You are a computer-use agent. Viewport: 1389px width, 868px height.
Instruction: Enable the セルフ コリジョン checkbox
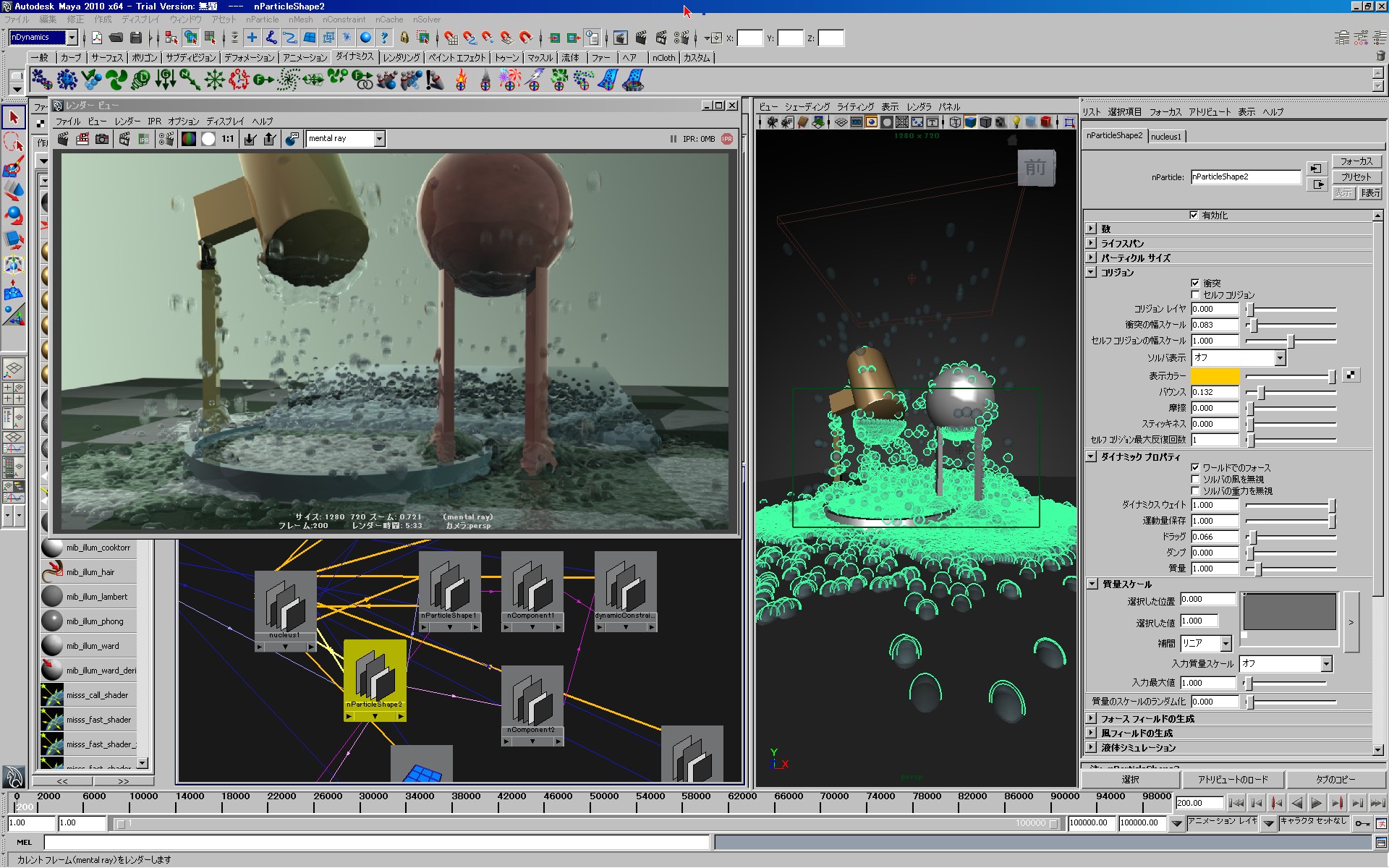(1195, 294)
